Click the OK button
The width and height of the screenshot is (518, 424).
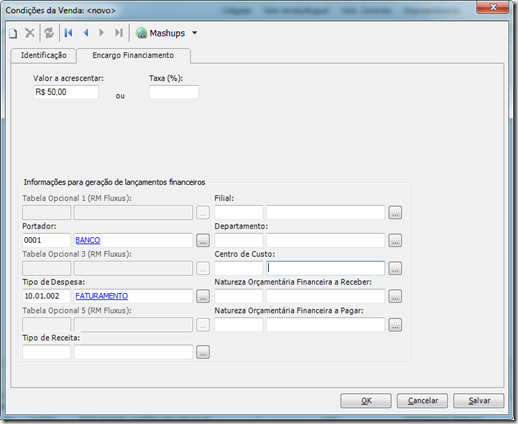pyautogui.click(x=366, y=401)
